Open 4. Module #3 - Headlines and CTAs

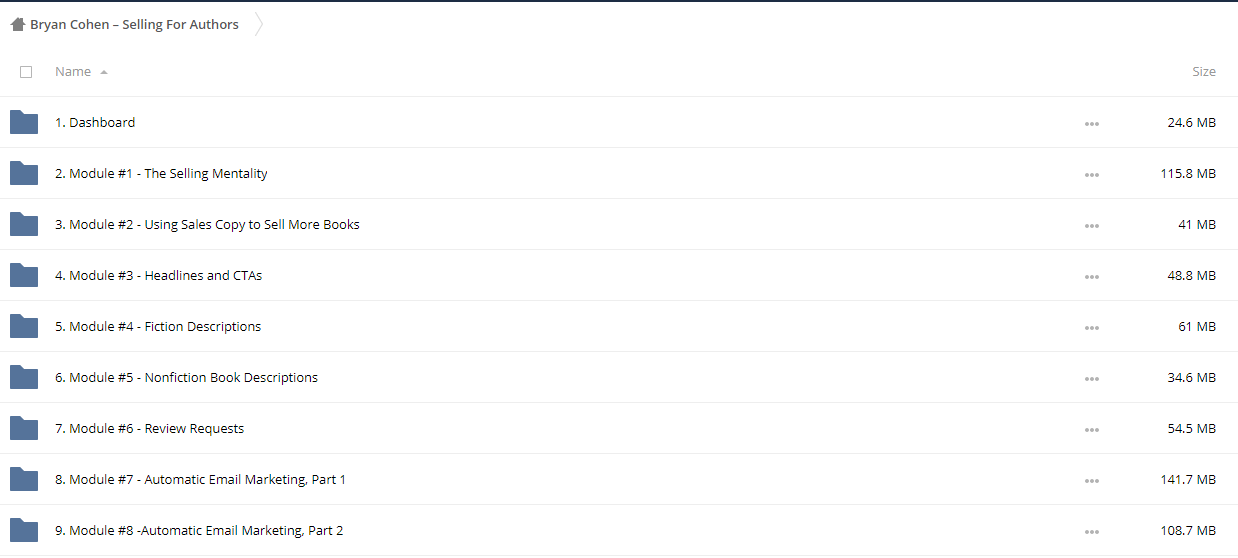click(158, 275)
